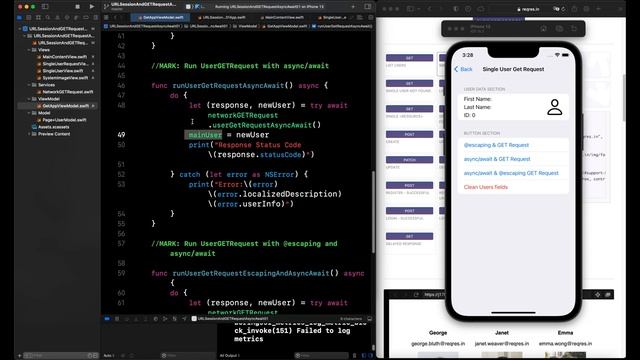
Task: Tap Back in the iPhone simulator
Action: 463,69
